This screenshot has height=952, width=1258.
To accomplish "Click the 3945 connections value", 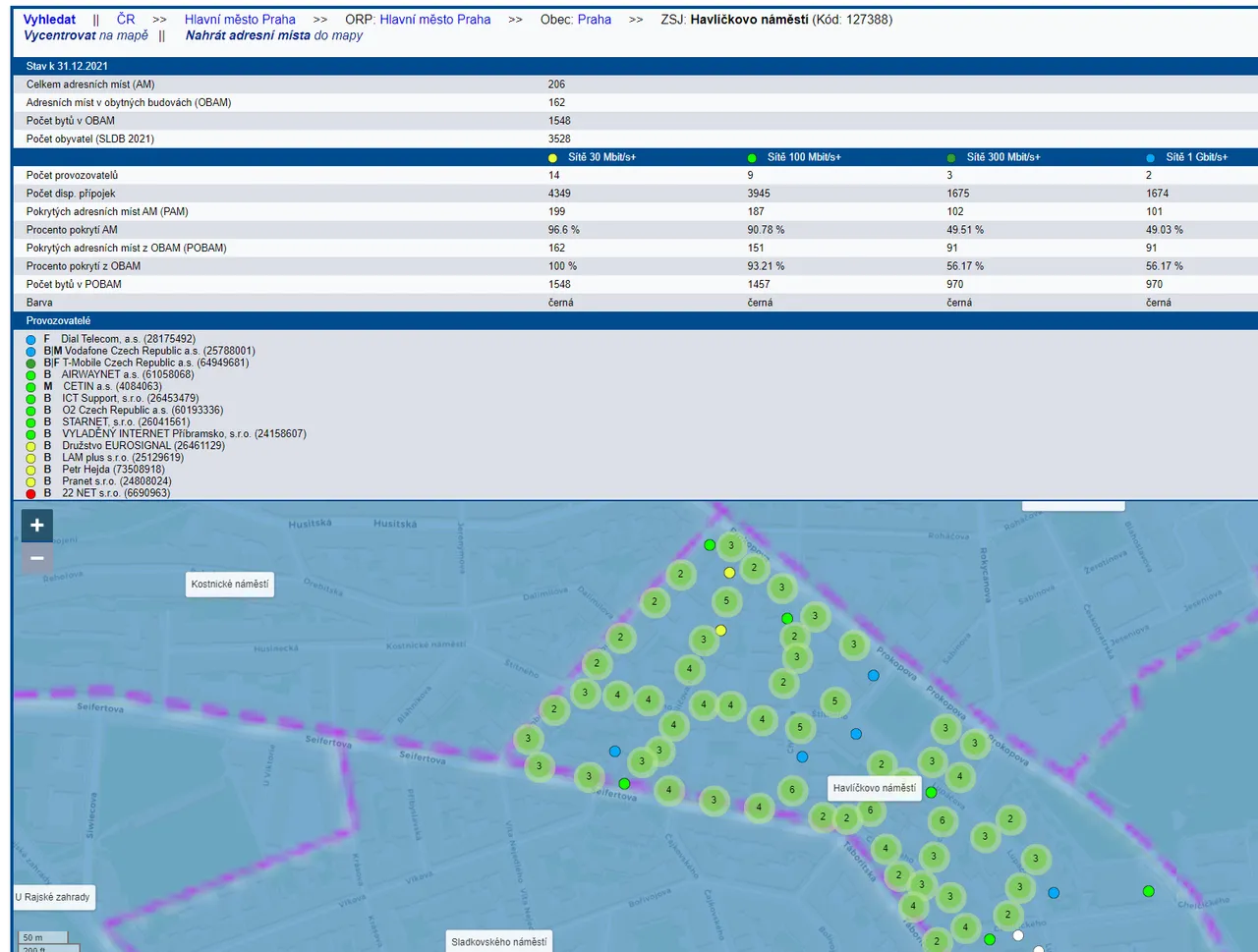I will click(x=759, y=194).
